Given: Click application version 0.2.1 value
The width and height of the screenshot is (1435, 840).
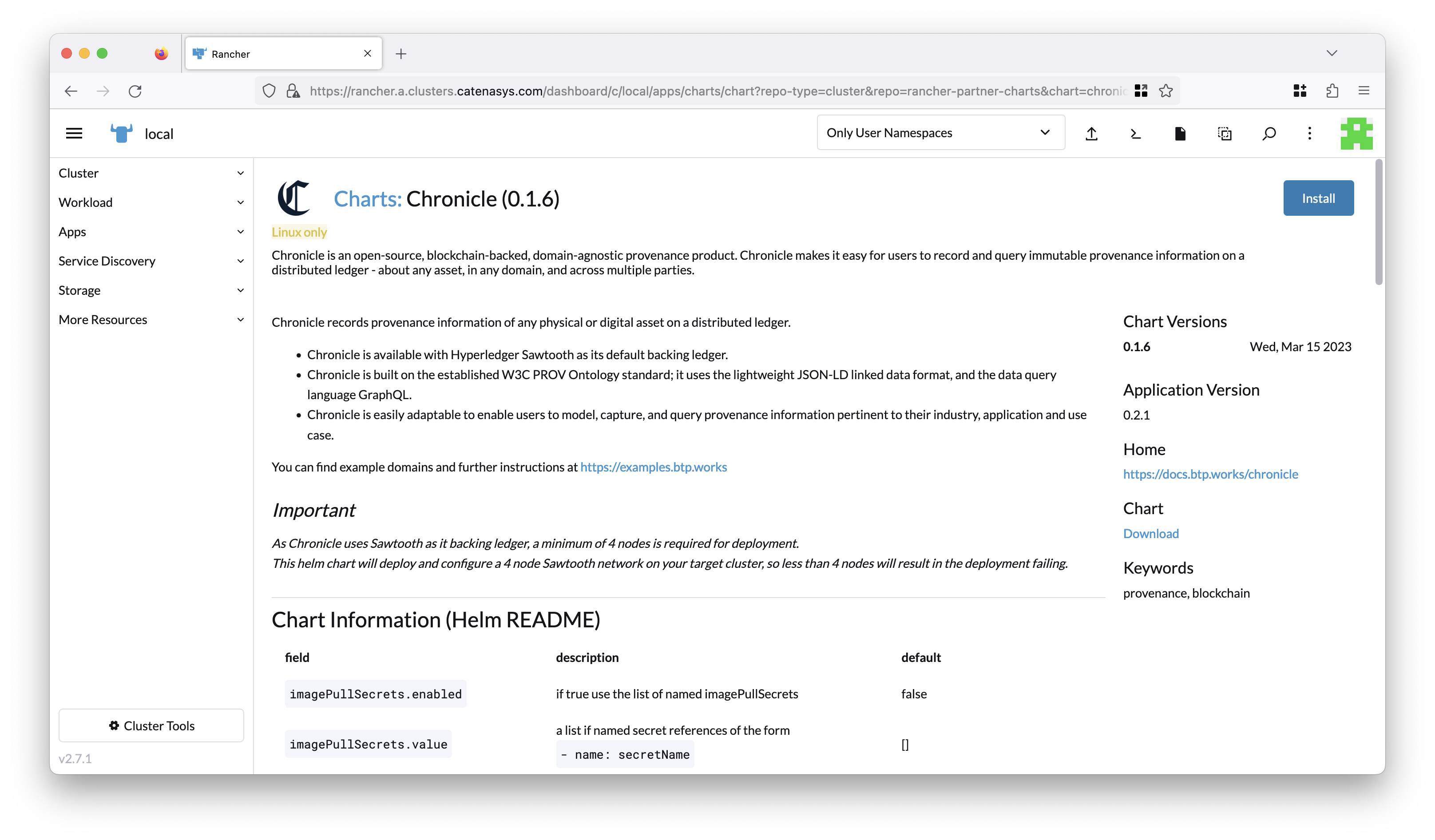Looking at the screenshot, I should pyautogui.click(x=1136, y=415).
